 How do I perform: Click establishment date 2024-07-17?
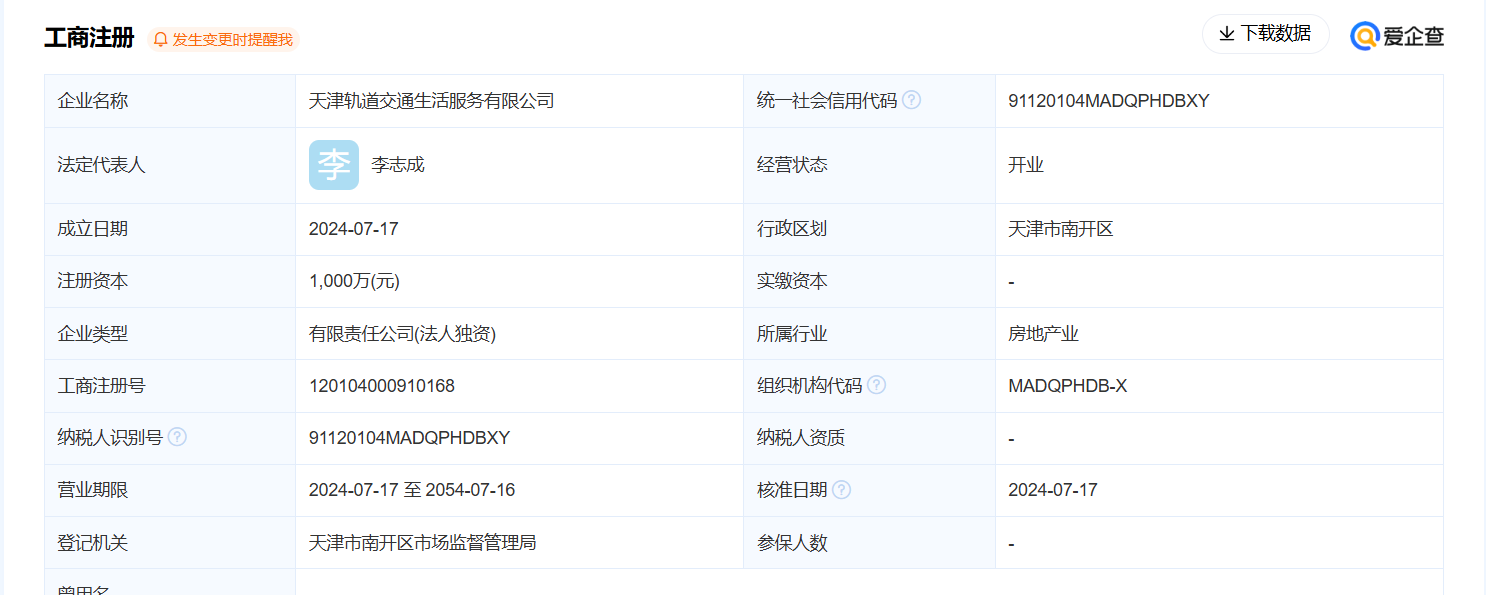point(355,228)
